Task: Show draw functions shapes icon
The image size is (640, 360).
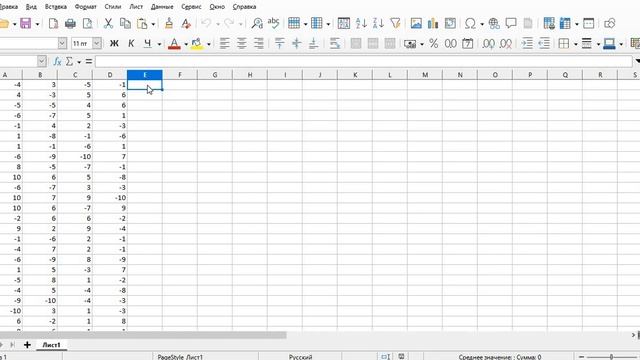Action: click(x=609, y=23)
